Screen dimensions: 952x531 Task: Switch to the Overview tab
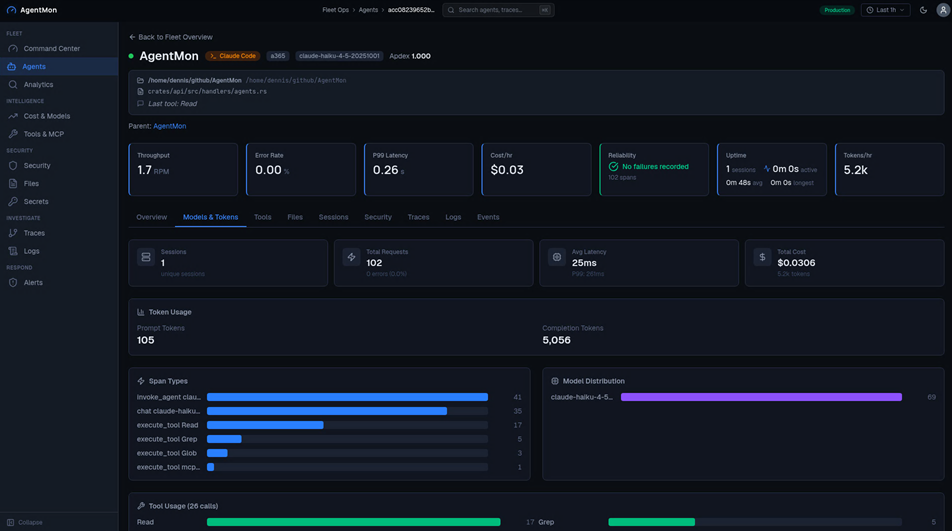(152, 217)
